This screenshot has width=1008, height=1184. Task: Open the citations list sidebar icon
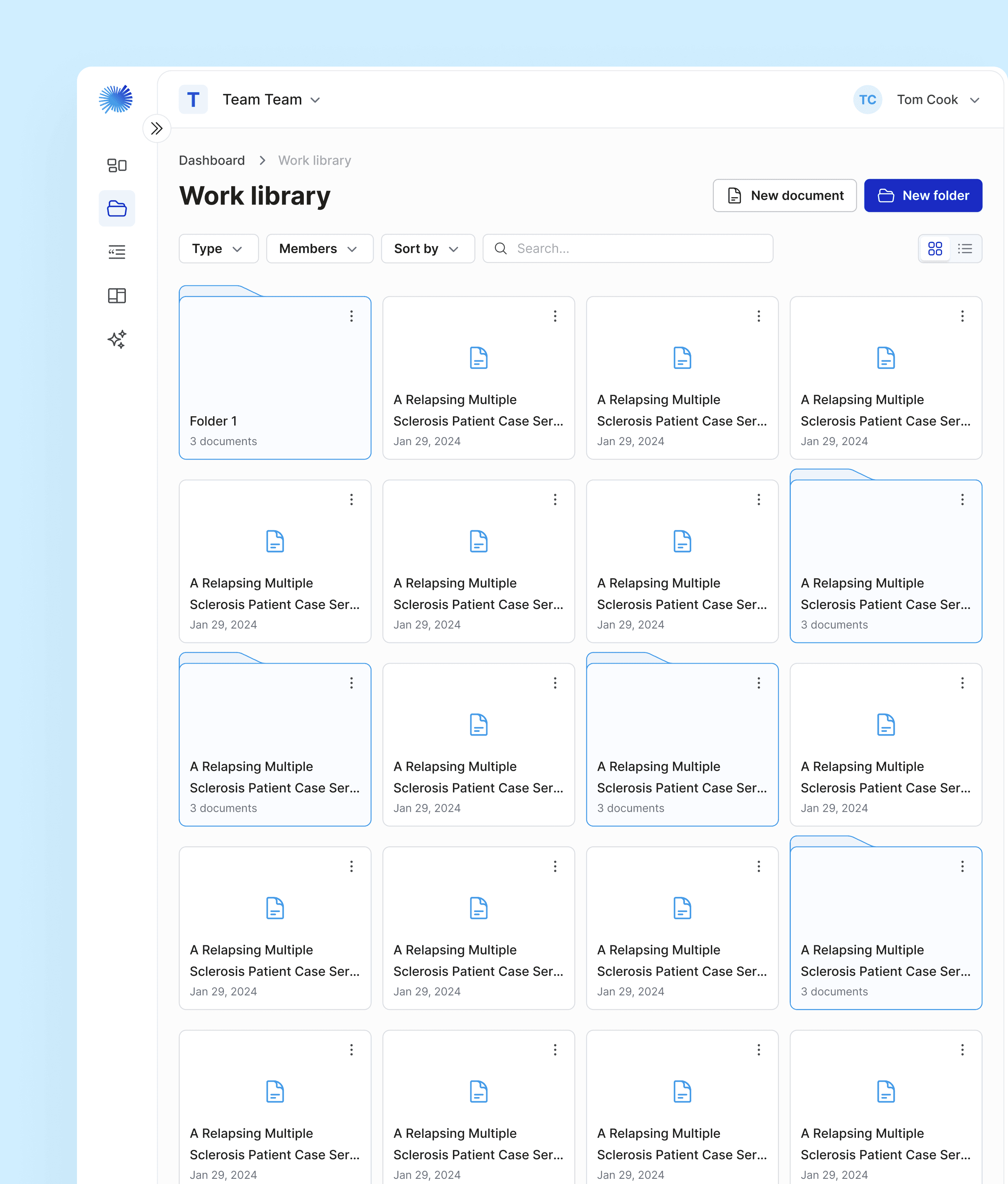click(x=117, y=252)
